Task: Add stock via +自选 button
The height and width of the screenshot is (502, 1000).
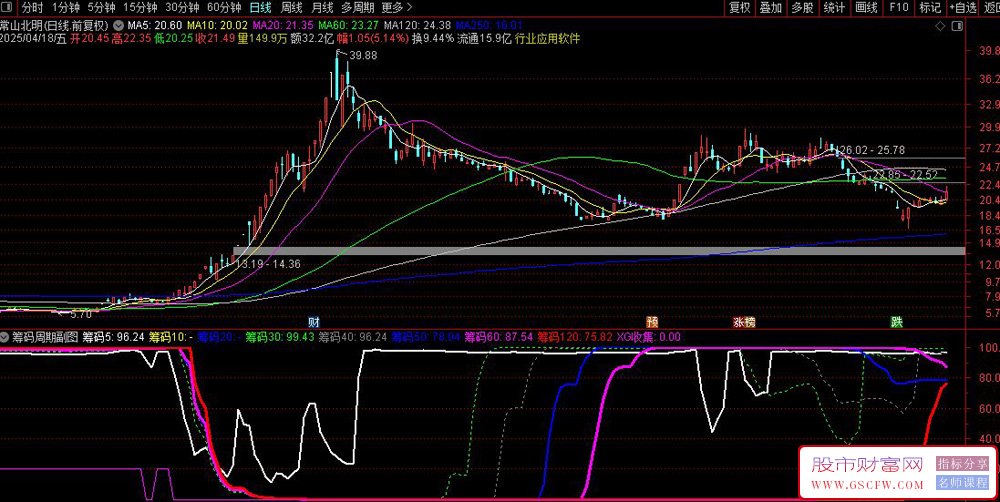Action: 963,8
